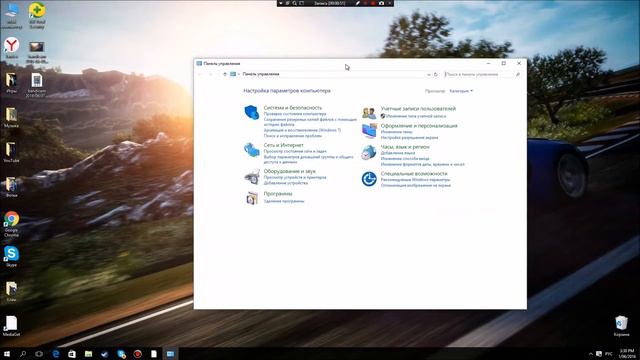640x360 pixels.
Task: Expand the address bar history dropdown
Action: [x=429, y=74]
